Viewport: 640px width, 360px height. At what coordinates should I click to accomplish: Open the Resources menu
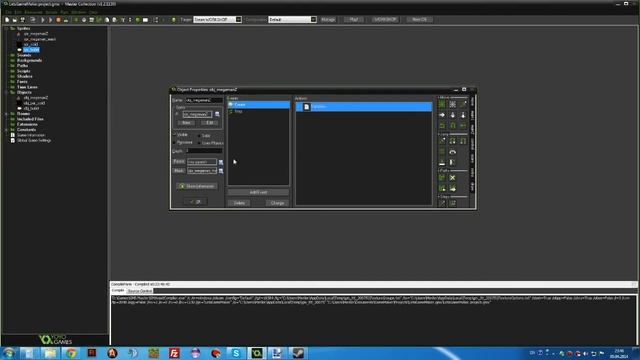(x=33, y=12)
